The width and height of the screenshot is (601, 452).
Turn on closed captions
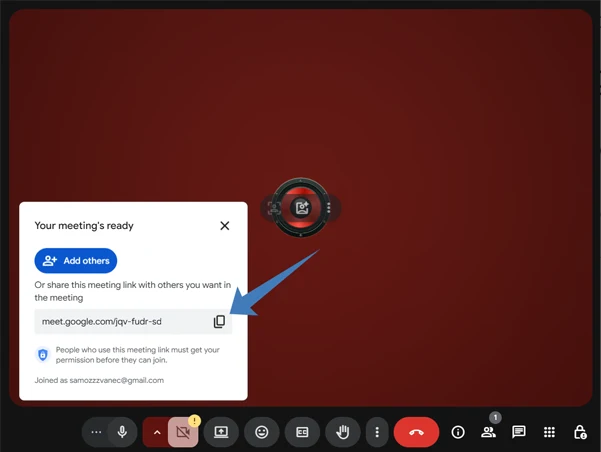(x=302, y=432)
